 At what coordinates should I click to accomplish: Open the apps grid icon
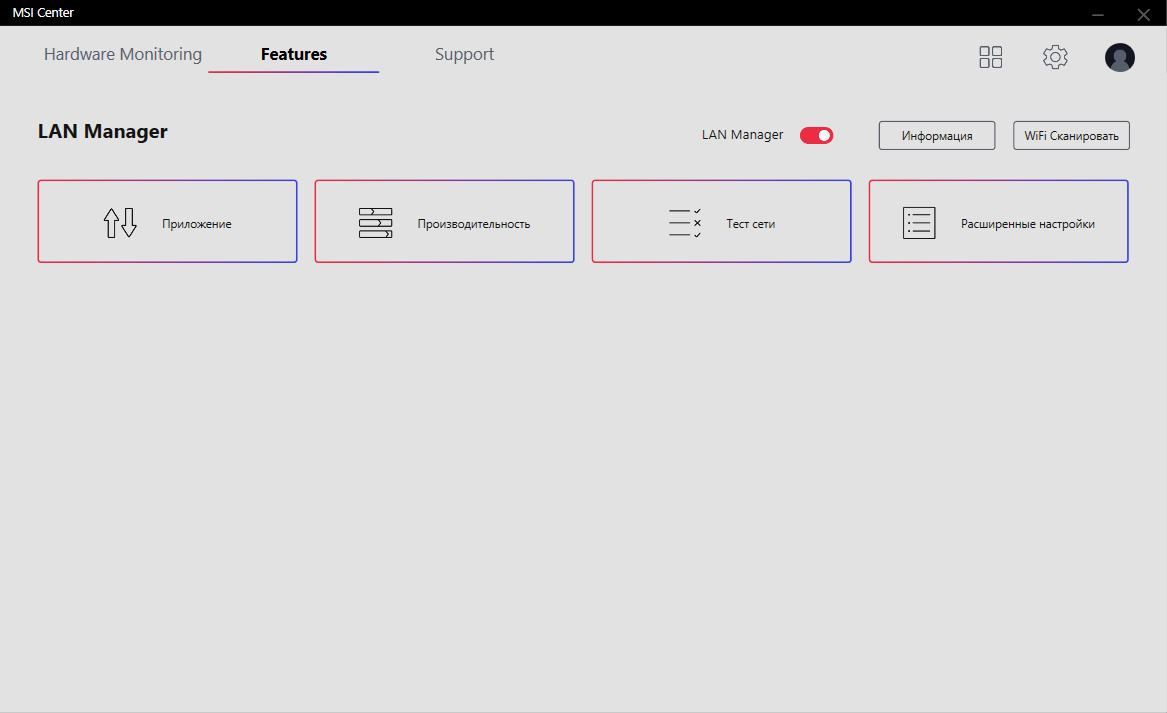point(991,57)
